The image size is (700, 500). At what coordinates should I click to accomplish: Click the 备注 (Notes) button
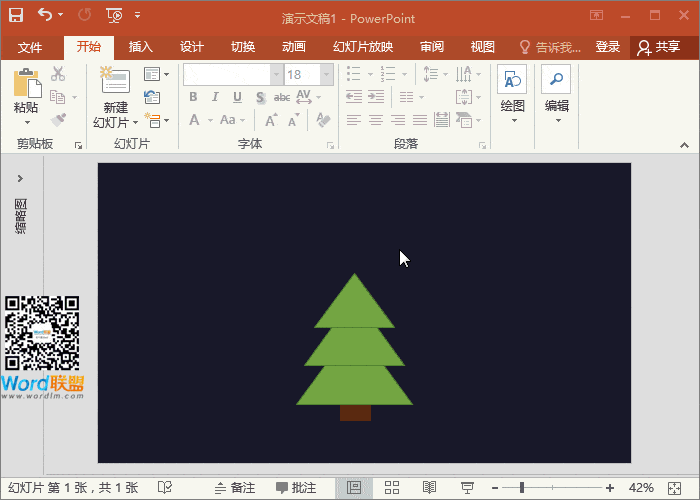click(234, 487)
